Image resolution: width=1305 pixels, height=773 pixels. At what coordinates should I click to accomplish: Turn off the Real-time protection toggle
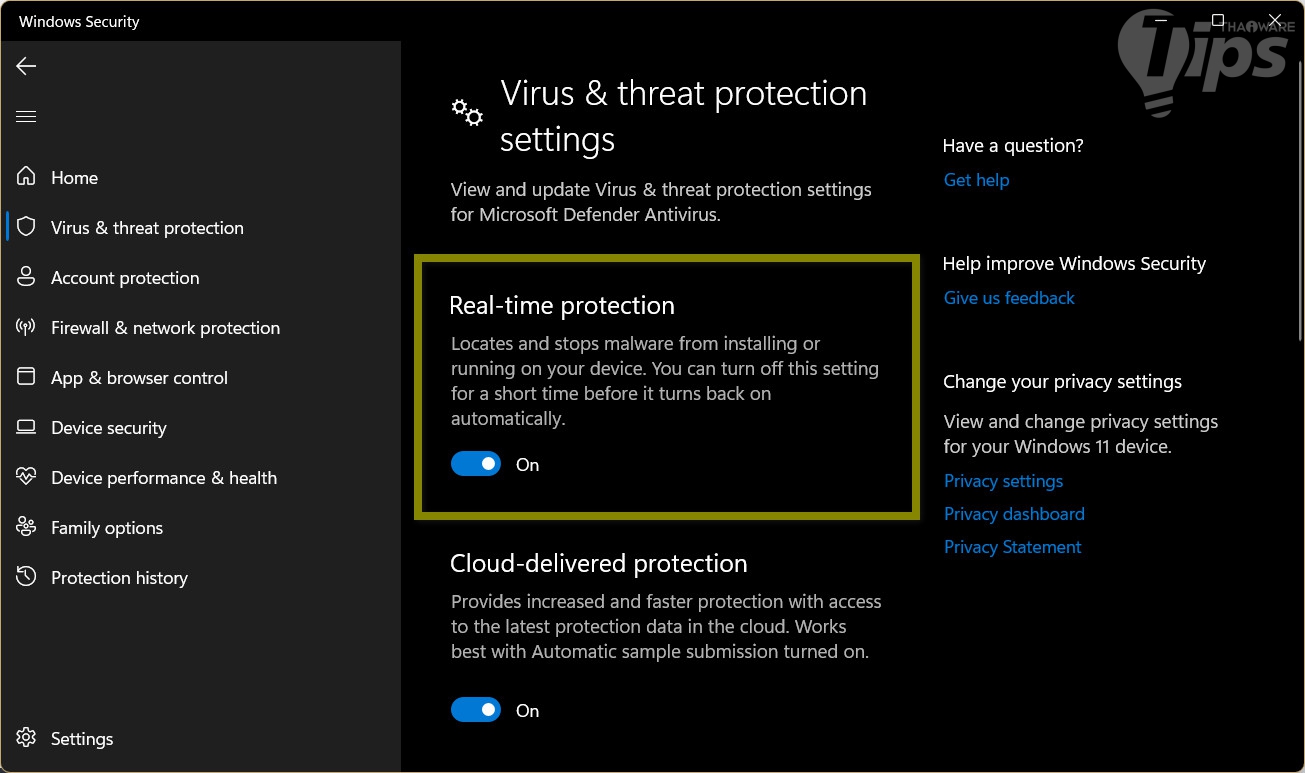[476, 464]
